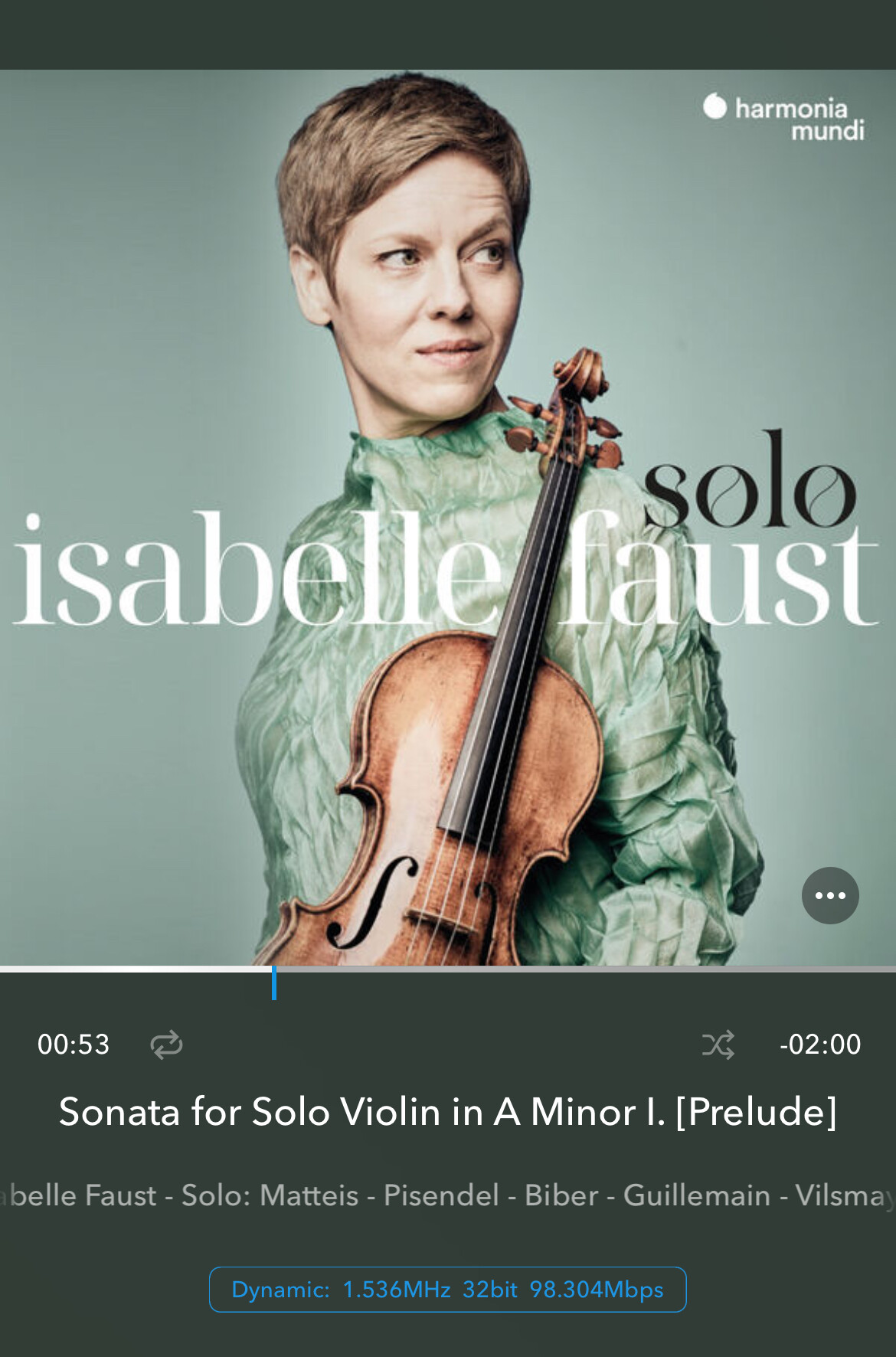The width and height of the screenshot is (896, 1357).
Task: Seek ahead on the unplayed gray progress bar
Action: click(x=587, y=969)
